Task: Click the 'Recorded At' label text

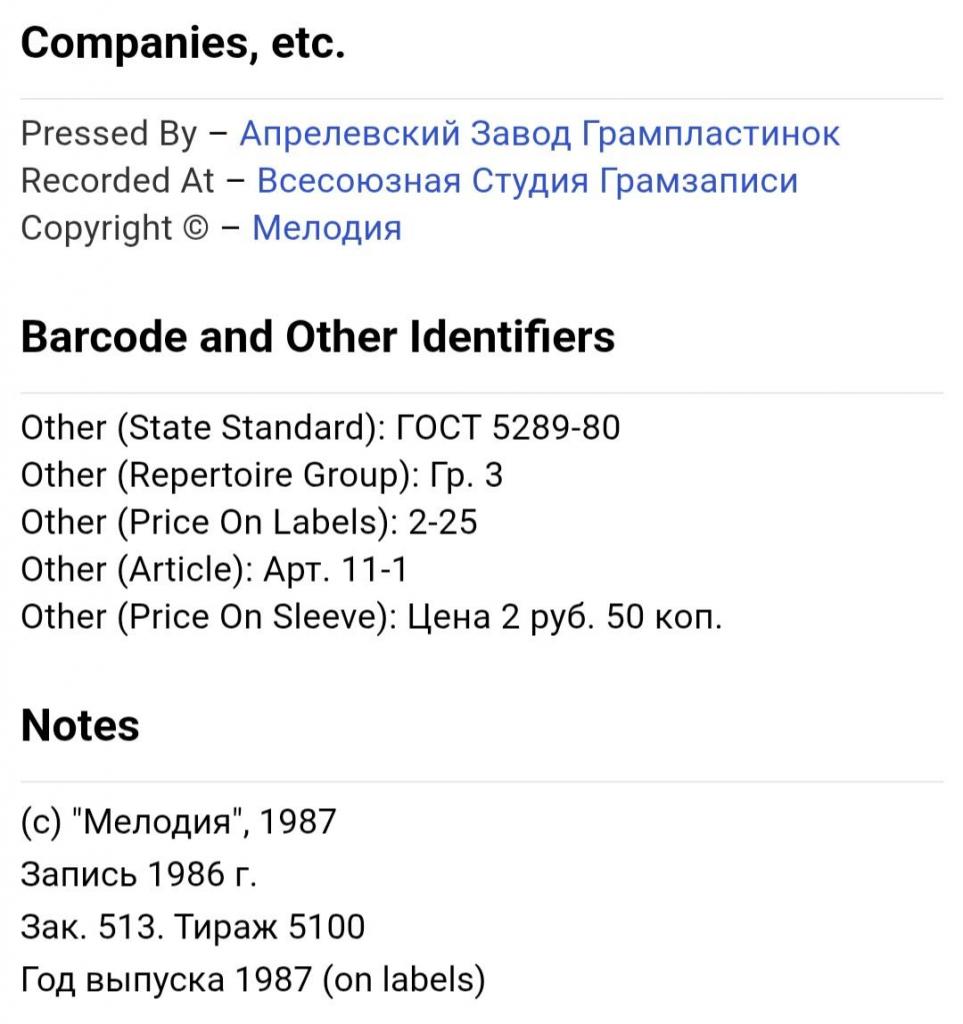Action: tap(118, 181)
